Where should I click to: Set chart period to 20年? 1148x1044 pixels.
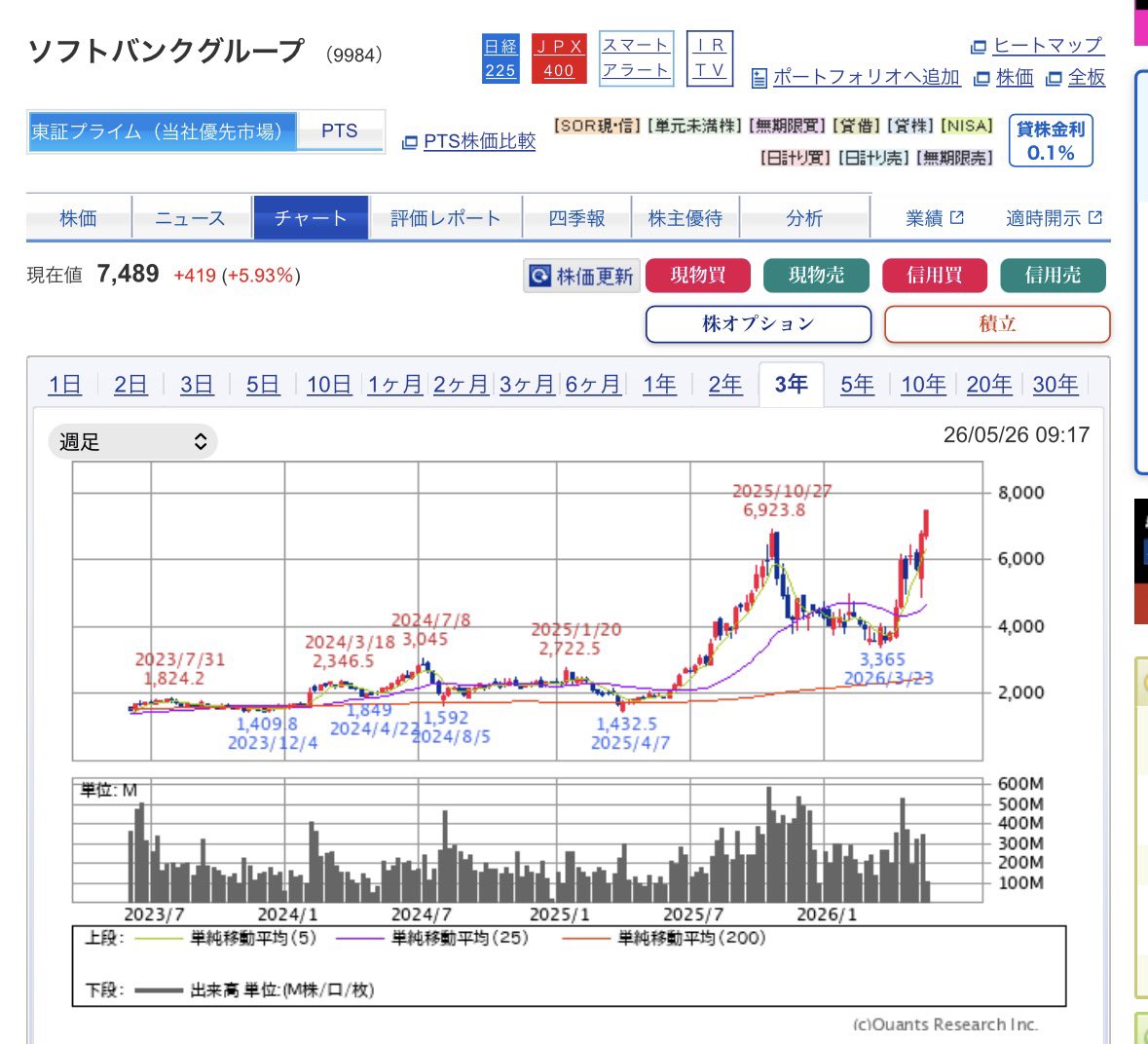pos(989,385)
